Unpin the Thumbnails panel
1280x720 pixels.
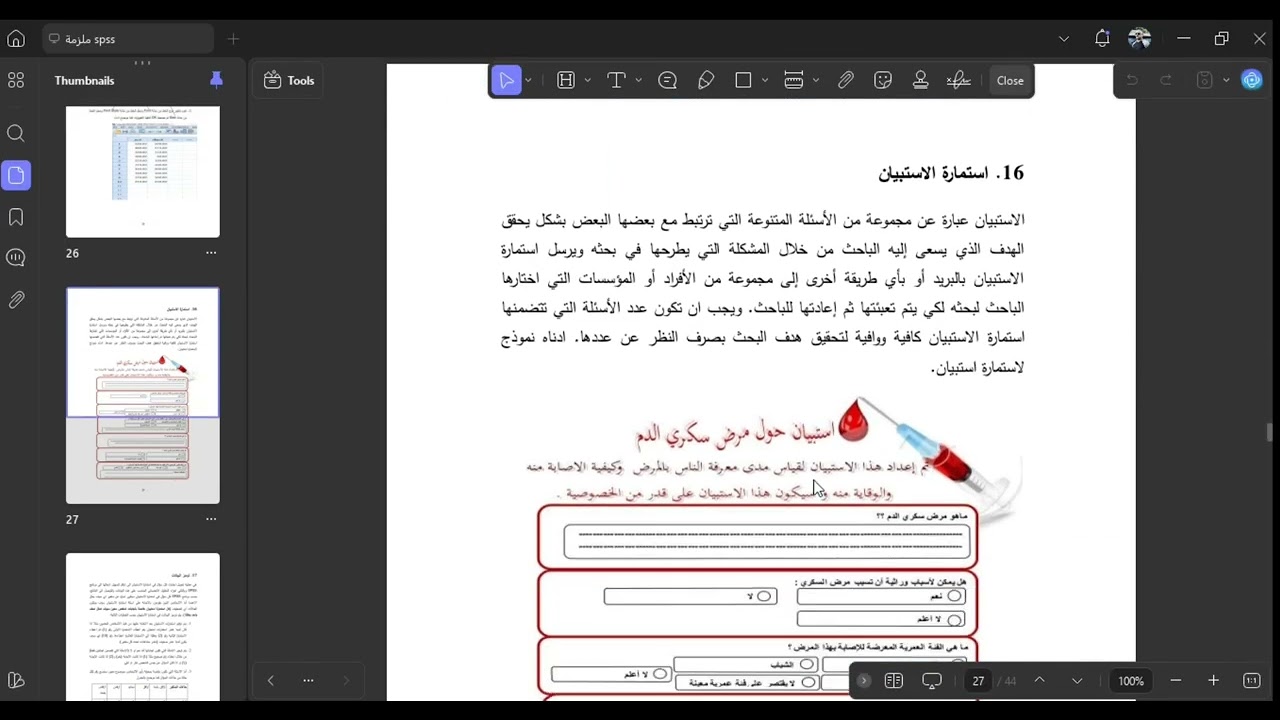click(x=216, y=80)
